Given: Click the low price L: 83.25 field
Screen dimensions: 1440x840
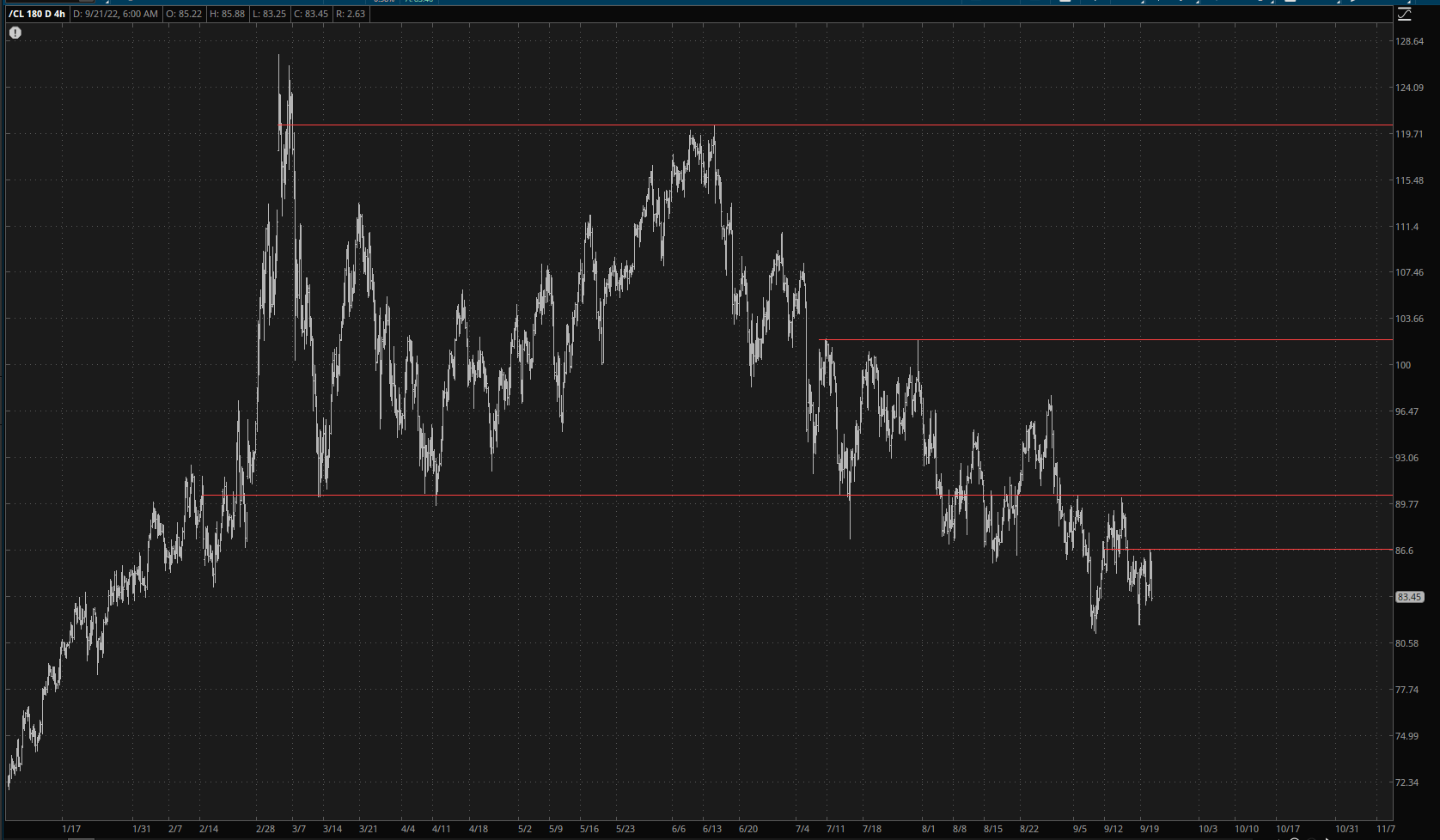Looking at the screenshot, I should point(269,14).
